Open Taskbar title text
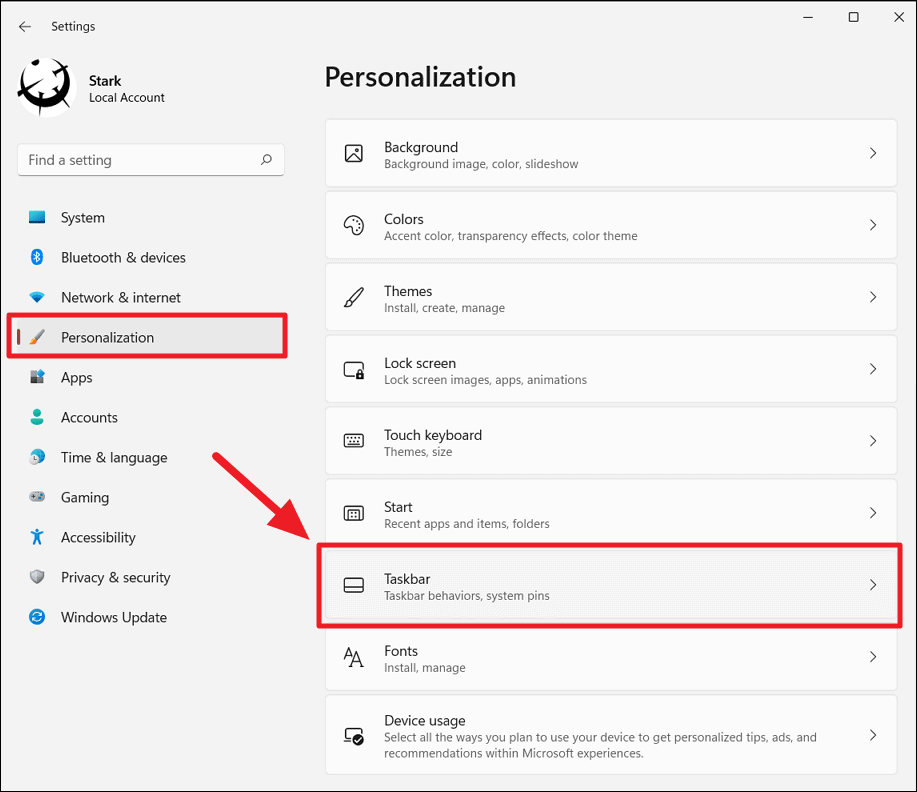Screen dimensions: 917x792 point(407,579)
